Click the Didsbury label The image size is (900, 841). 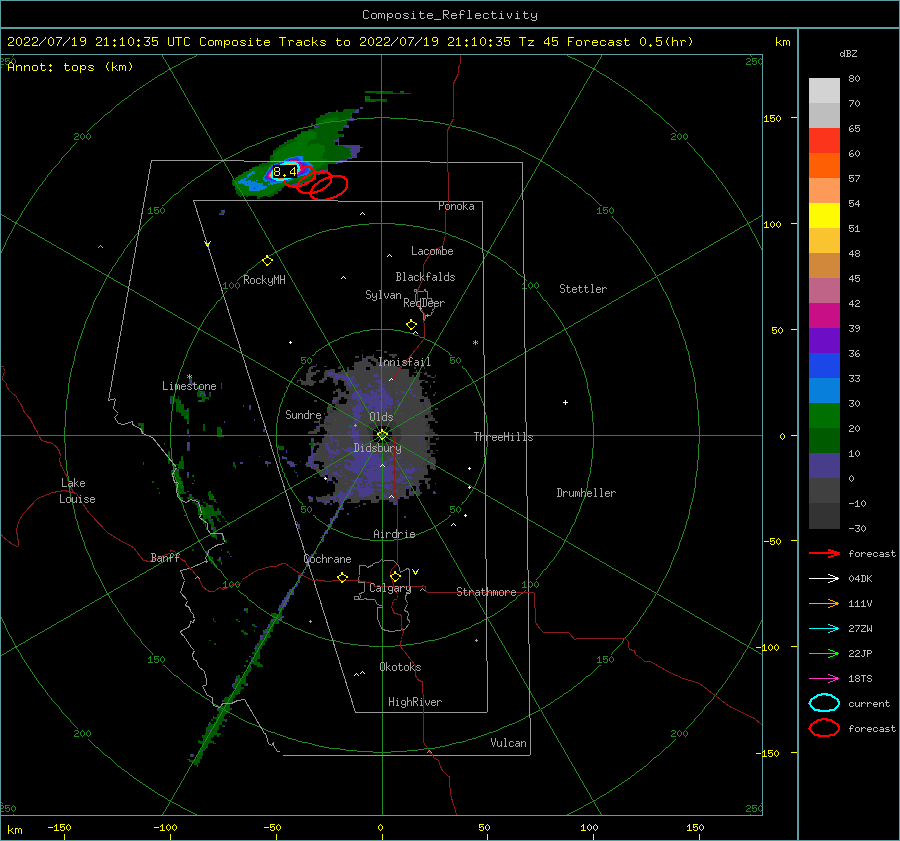tap(378, 448)
